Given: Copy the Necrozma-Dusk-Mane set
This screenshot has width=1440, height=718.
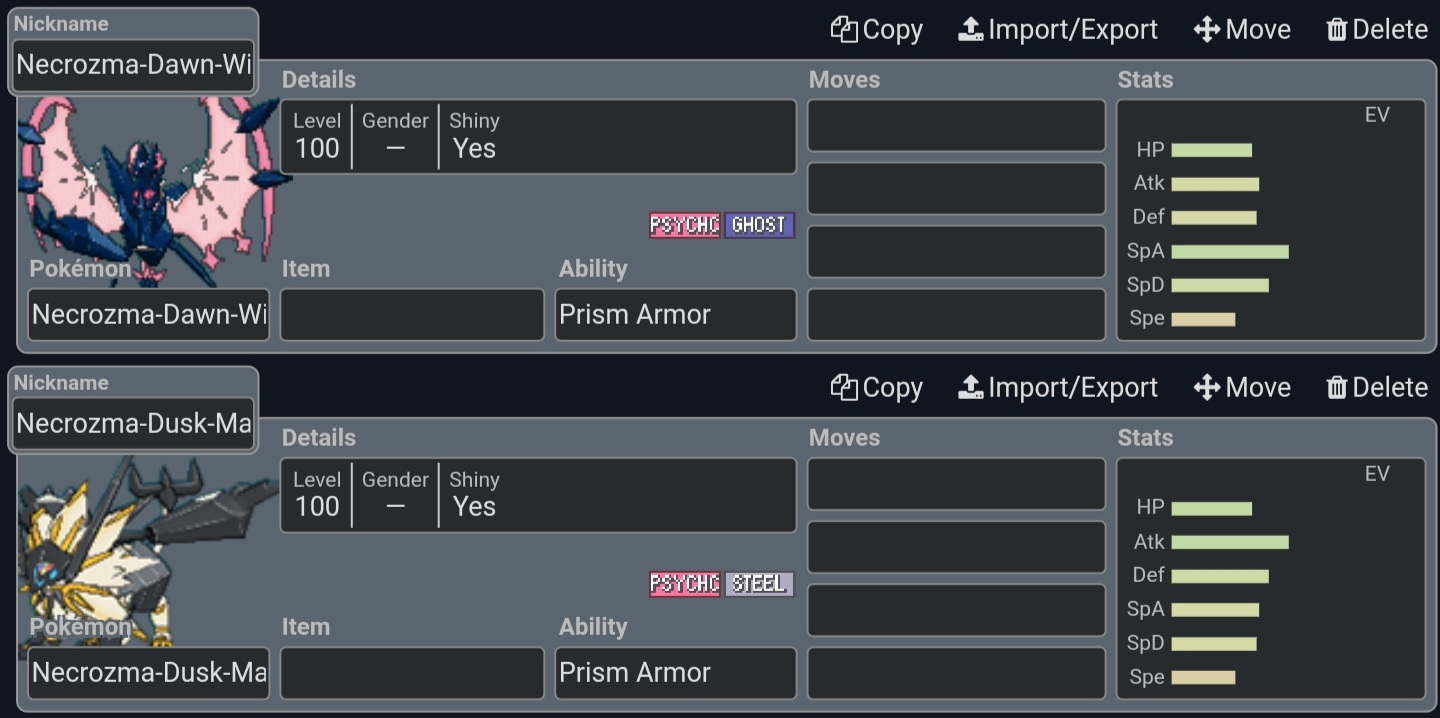Looking at the screenshot, I should (876, 388).
